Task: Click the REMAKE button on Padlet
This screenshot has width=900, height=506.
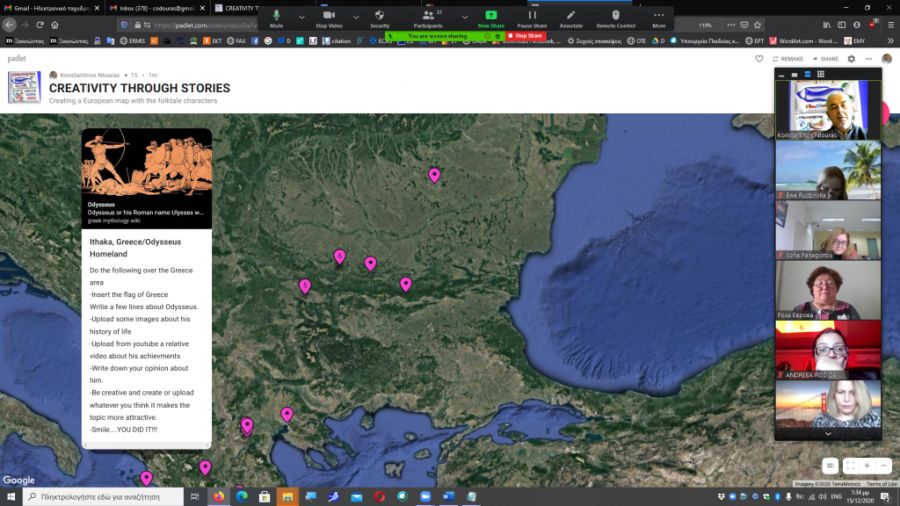Action: coord(788,59)
